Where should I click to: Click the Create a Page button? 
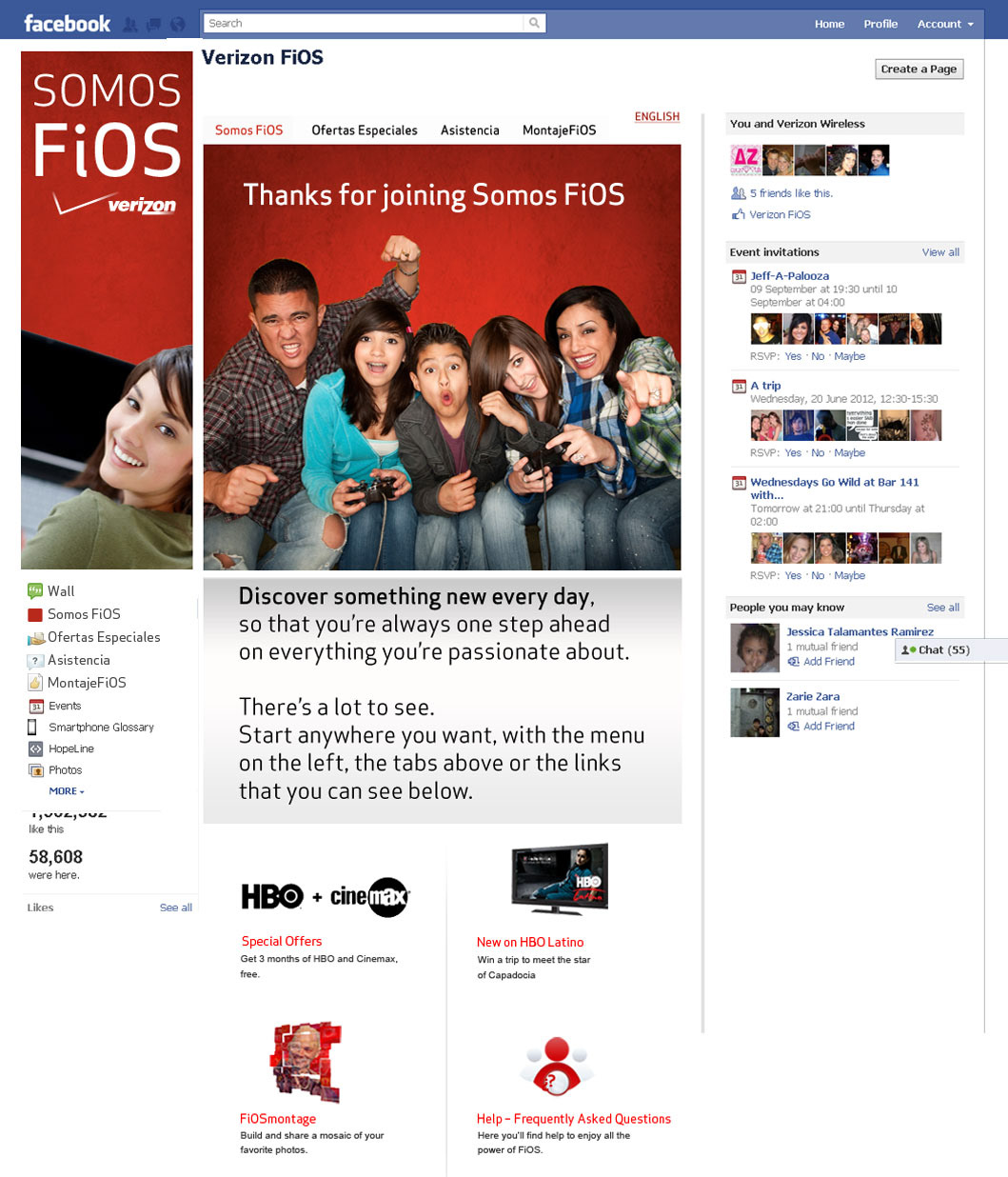pos(919,70)
